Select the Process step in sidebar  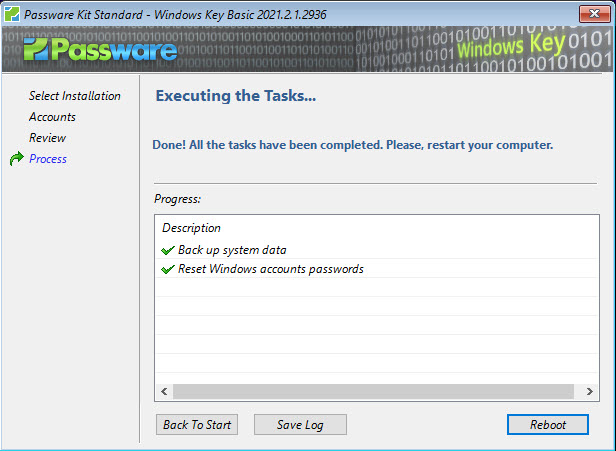point(48,159)
